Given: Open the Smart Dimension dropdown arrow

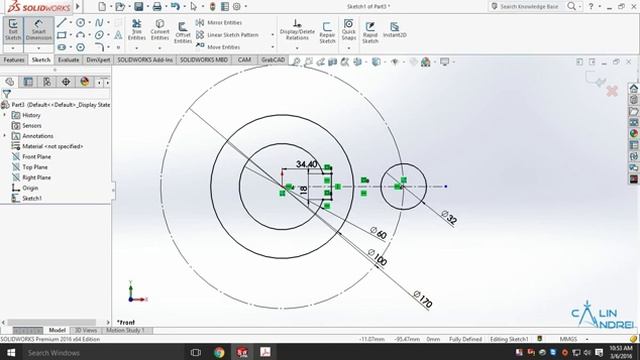Looking at the screenshot, I should [39, 48].
